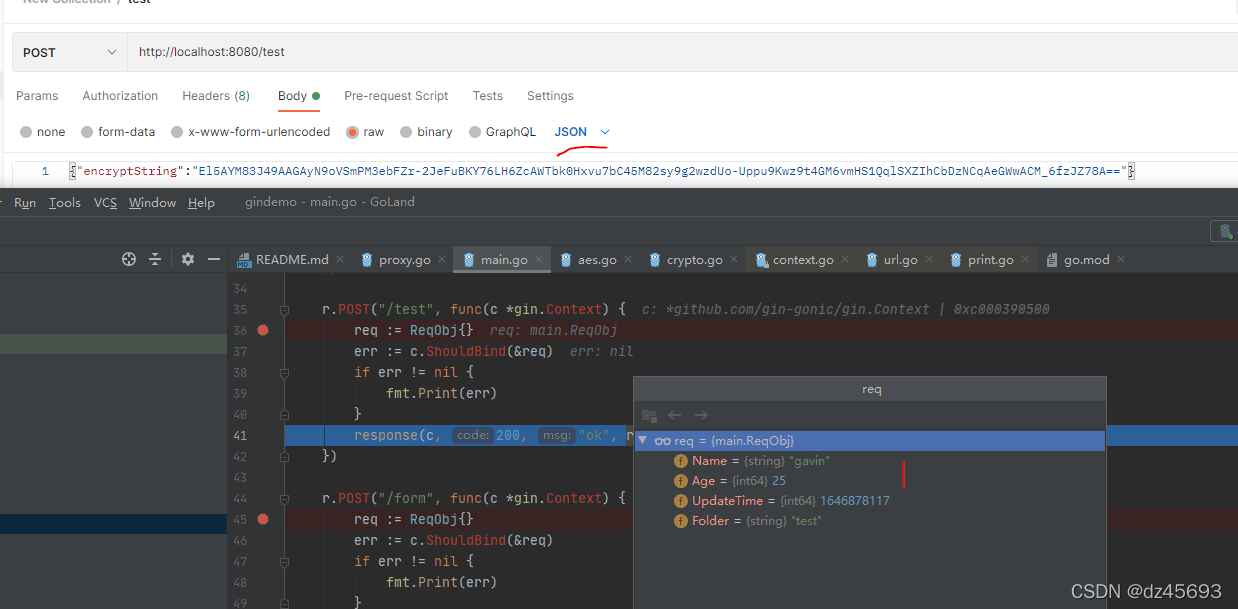Image resolution: width=1238 pixels, height=609 pixels.
Task: Select the binary body option
Action: click(406, 132)
